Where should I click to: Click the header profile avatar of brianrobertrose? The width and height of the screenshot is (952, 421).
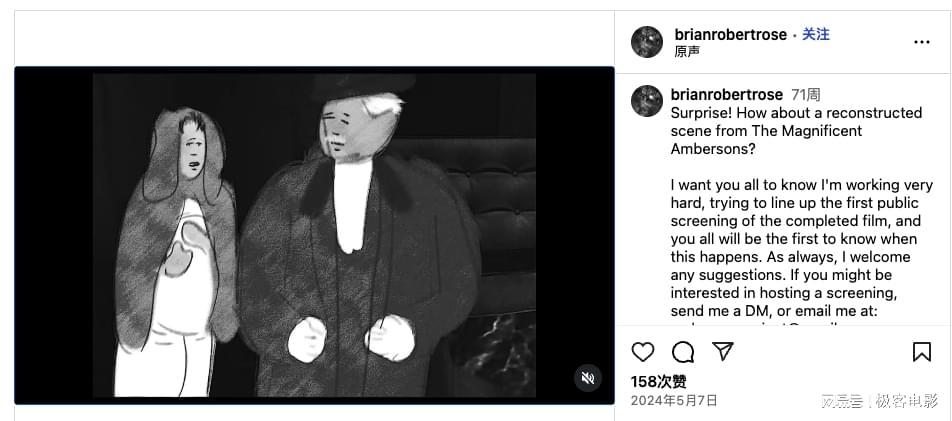(647, 42)
